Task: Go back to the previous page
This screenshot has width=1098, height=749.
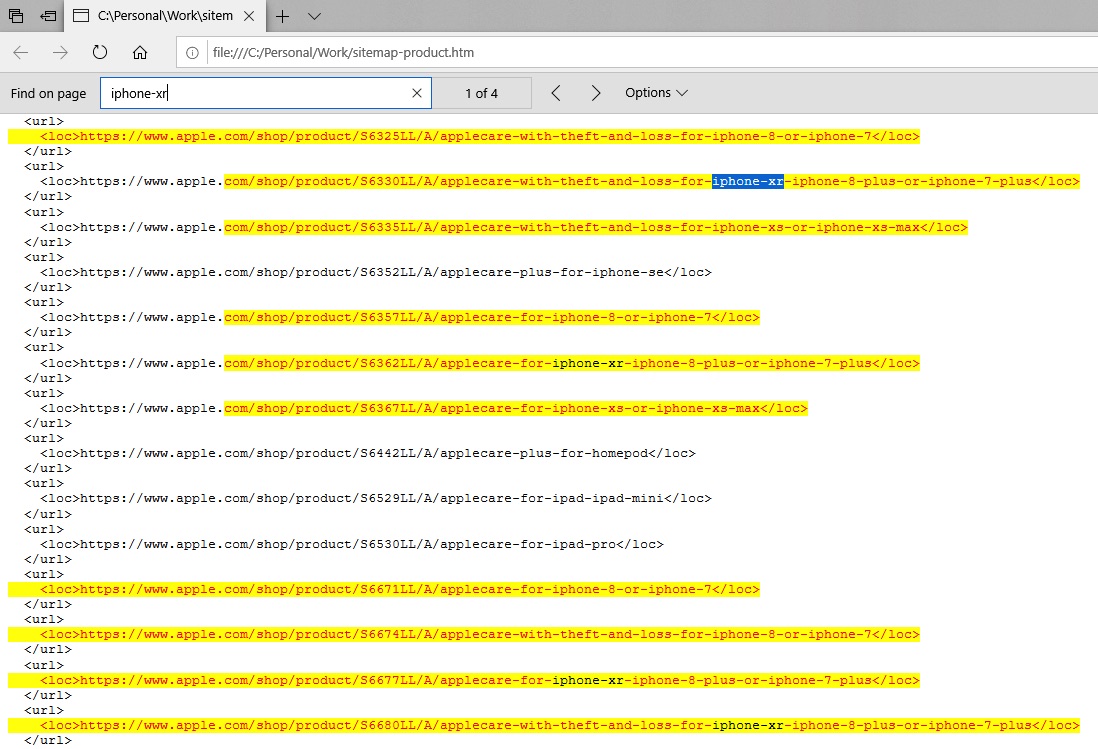Action: click(21, 53)
